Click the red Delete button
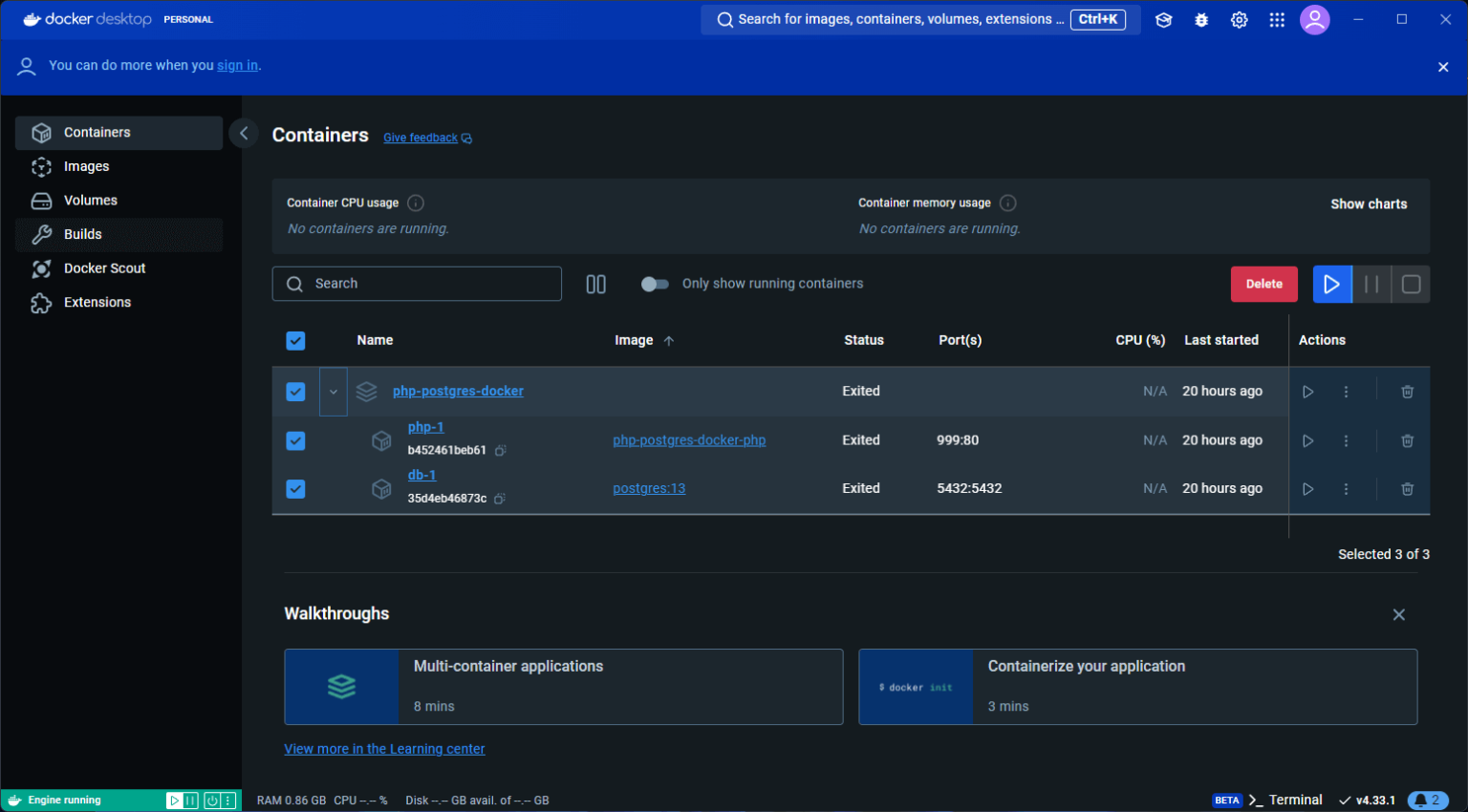The image size is (1468, 812). [x=1264, y=284]
